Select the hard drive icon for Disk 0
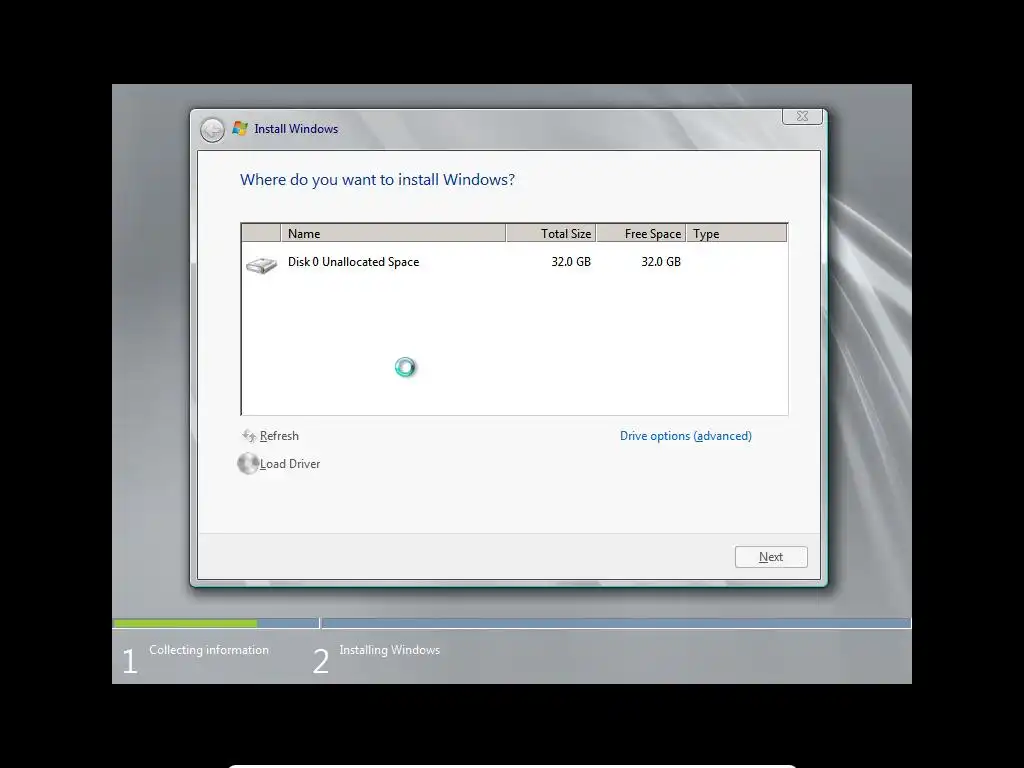The height and width of the screenshot is (768, 1024). click(x=261, y=265)
